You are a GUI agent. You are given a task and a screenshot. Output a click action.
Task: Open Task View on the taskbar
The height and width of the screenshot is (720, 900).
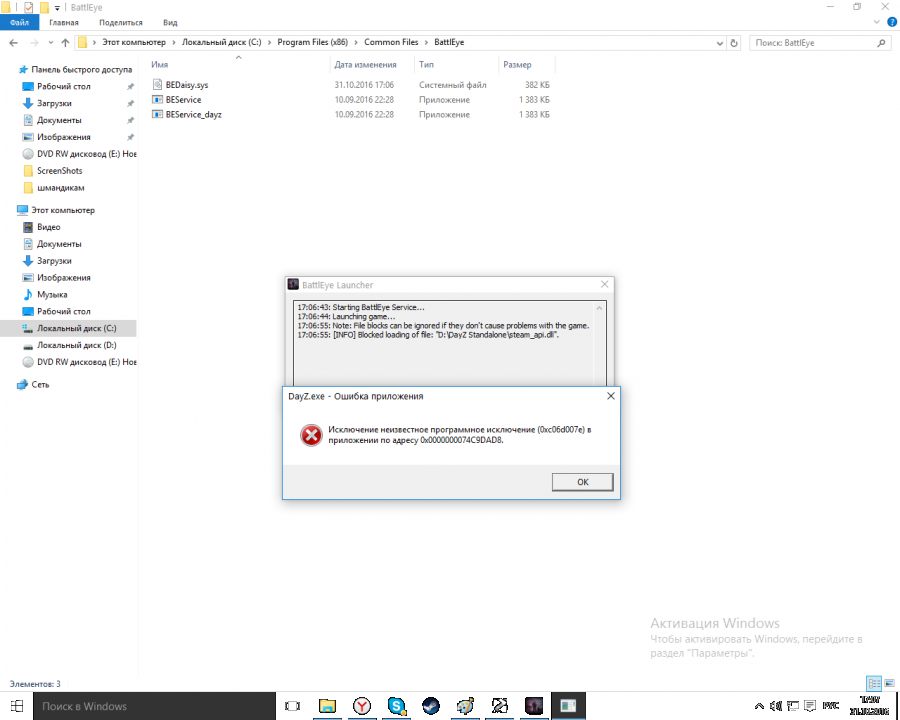pyautogui.click(x=292, y=706)
